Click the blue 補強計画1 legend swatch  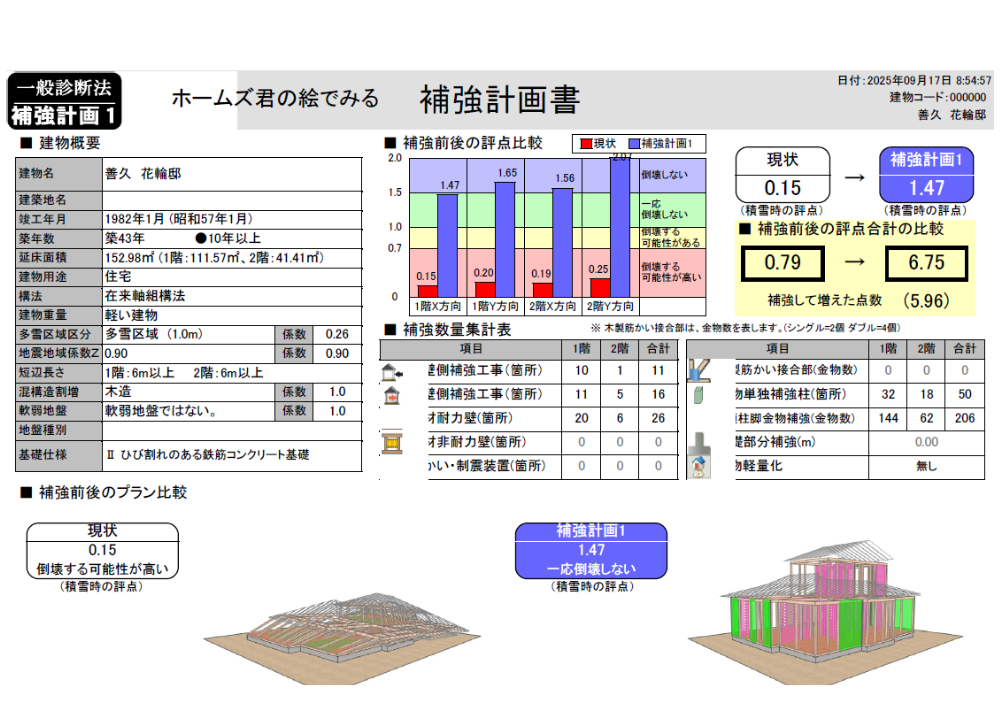[633, 144]
